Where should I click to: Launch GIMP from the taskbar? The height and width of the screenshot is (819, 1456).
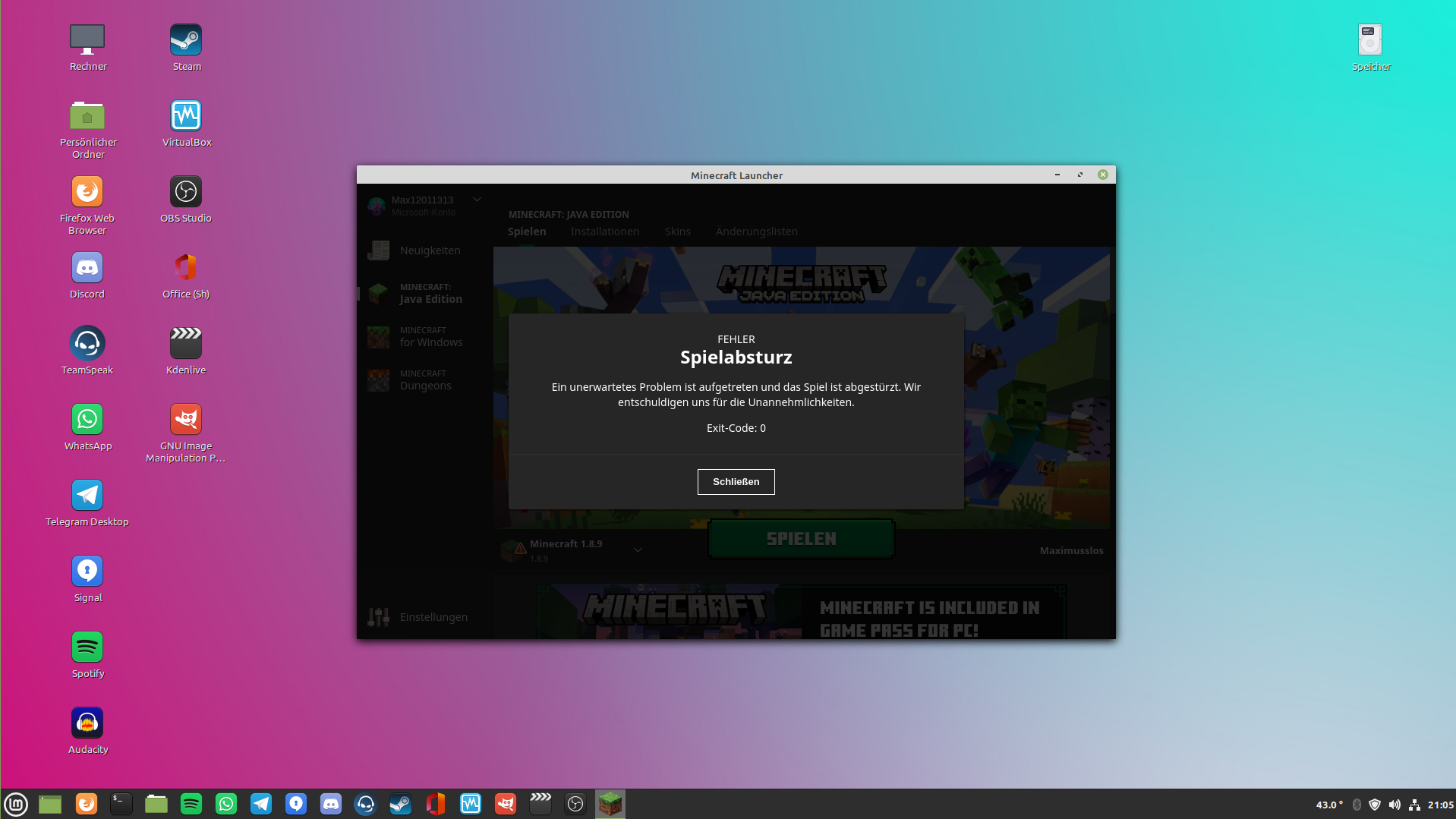tap(506, 804)
